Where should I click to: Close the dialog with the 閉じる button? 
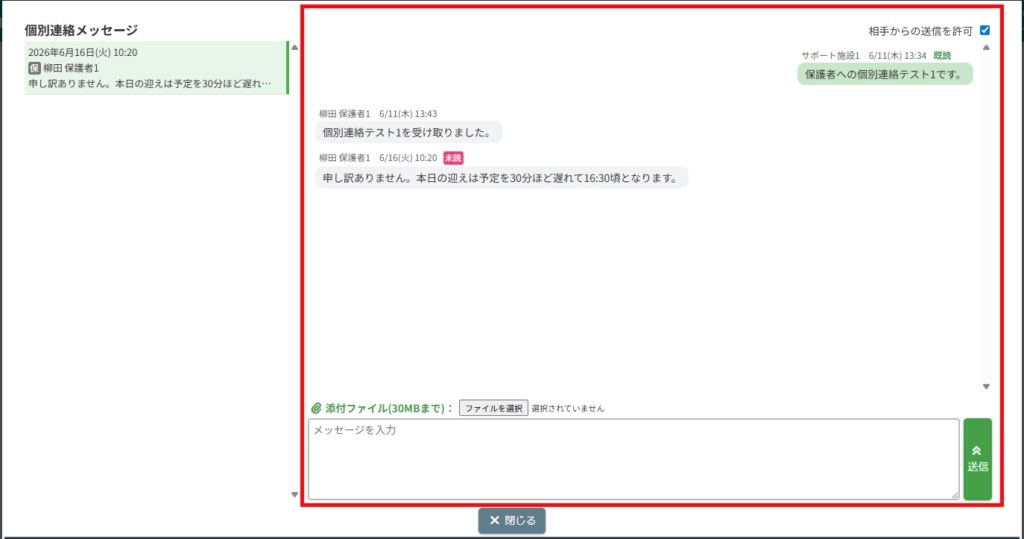coord(512,521)
